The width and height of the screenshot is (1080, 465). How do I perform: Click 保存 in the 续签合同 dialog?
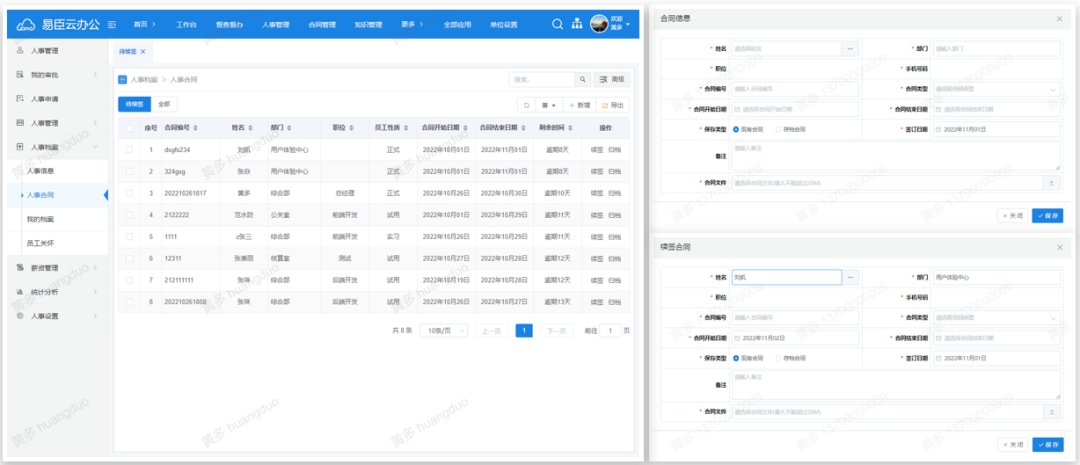(1048, 444)
